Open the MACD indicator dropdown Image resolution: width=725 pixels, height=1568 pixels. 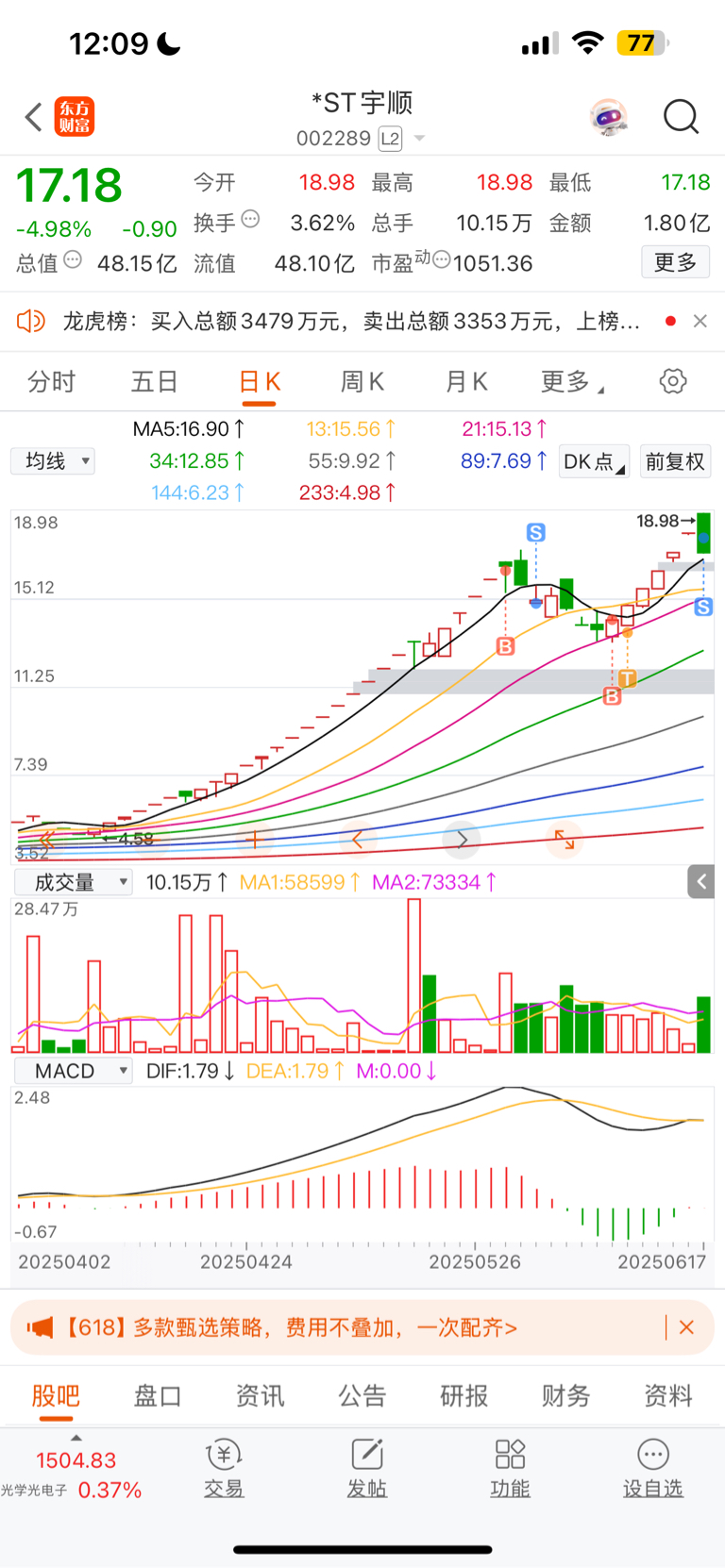73,1071
